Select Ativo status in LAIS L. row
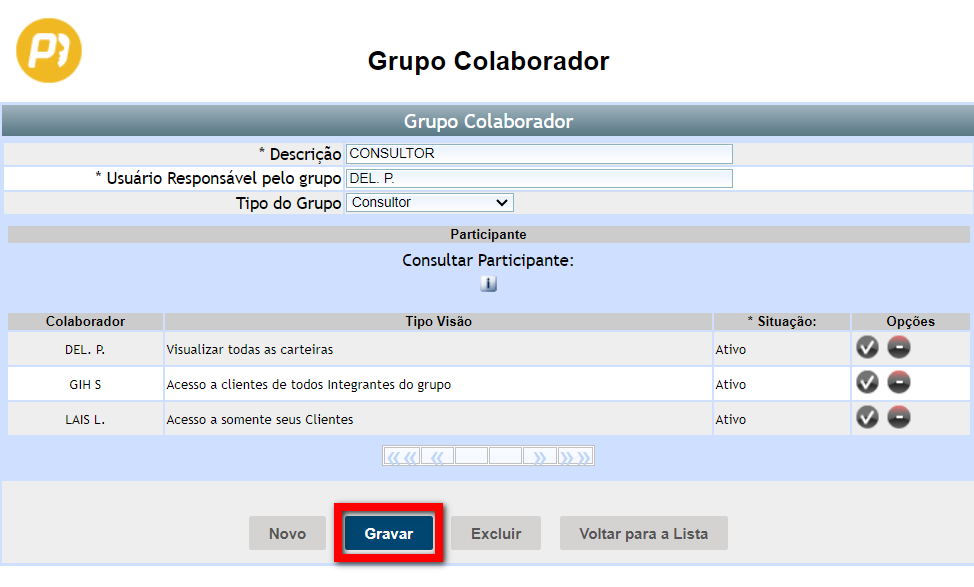 pos(782,419)
